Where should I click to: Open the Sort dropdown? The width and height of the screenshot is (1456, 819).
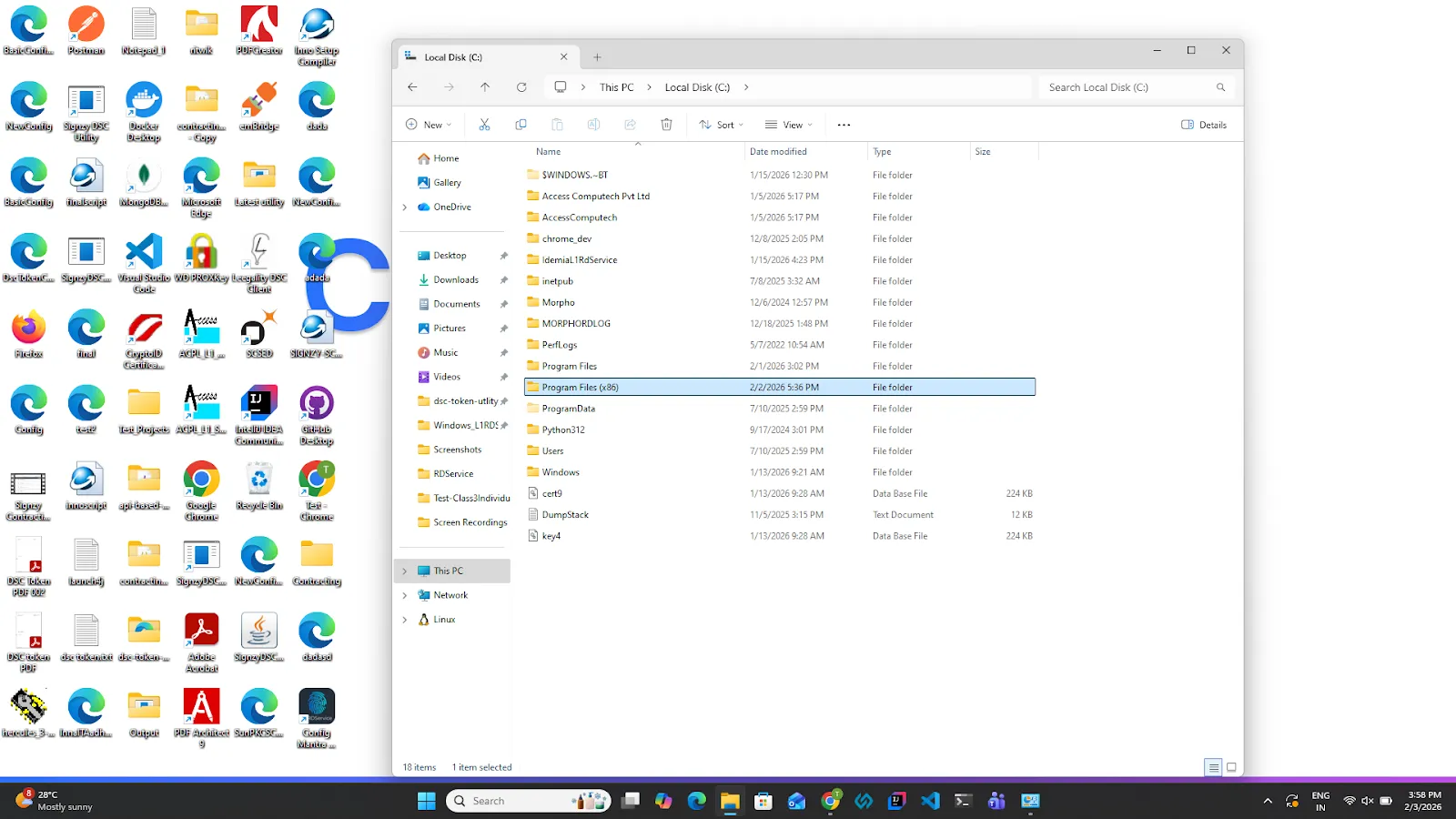[x=722, y=125]
